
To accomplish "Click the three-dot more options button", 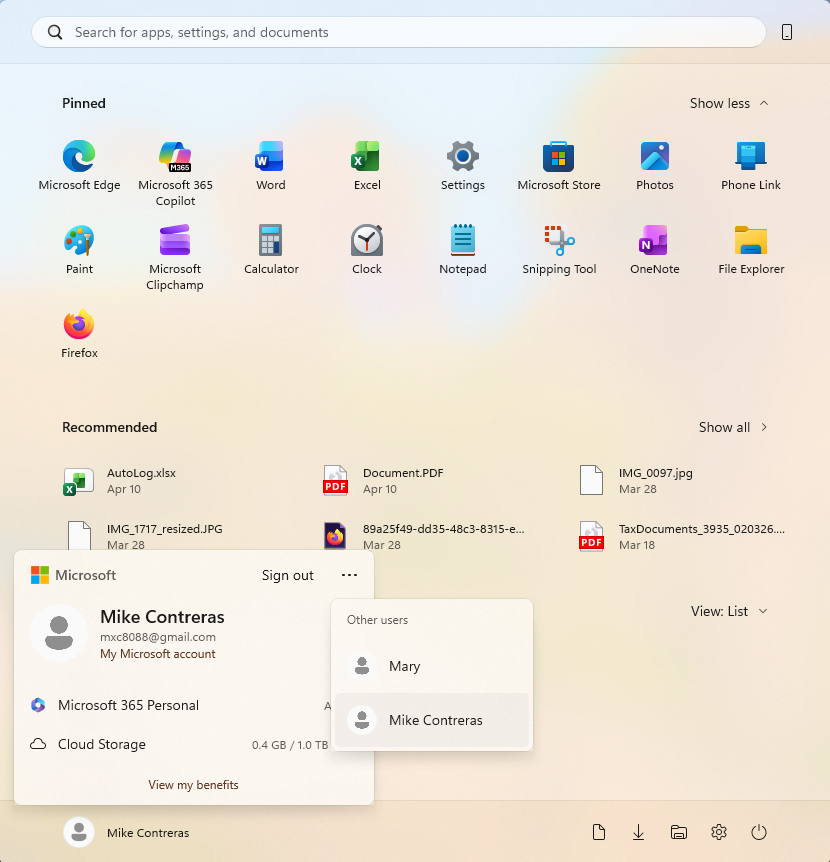I will (x=349, y=575).
